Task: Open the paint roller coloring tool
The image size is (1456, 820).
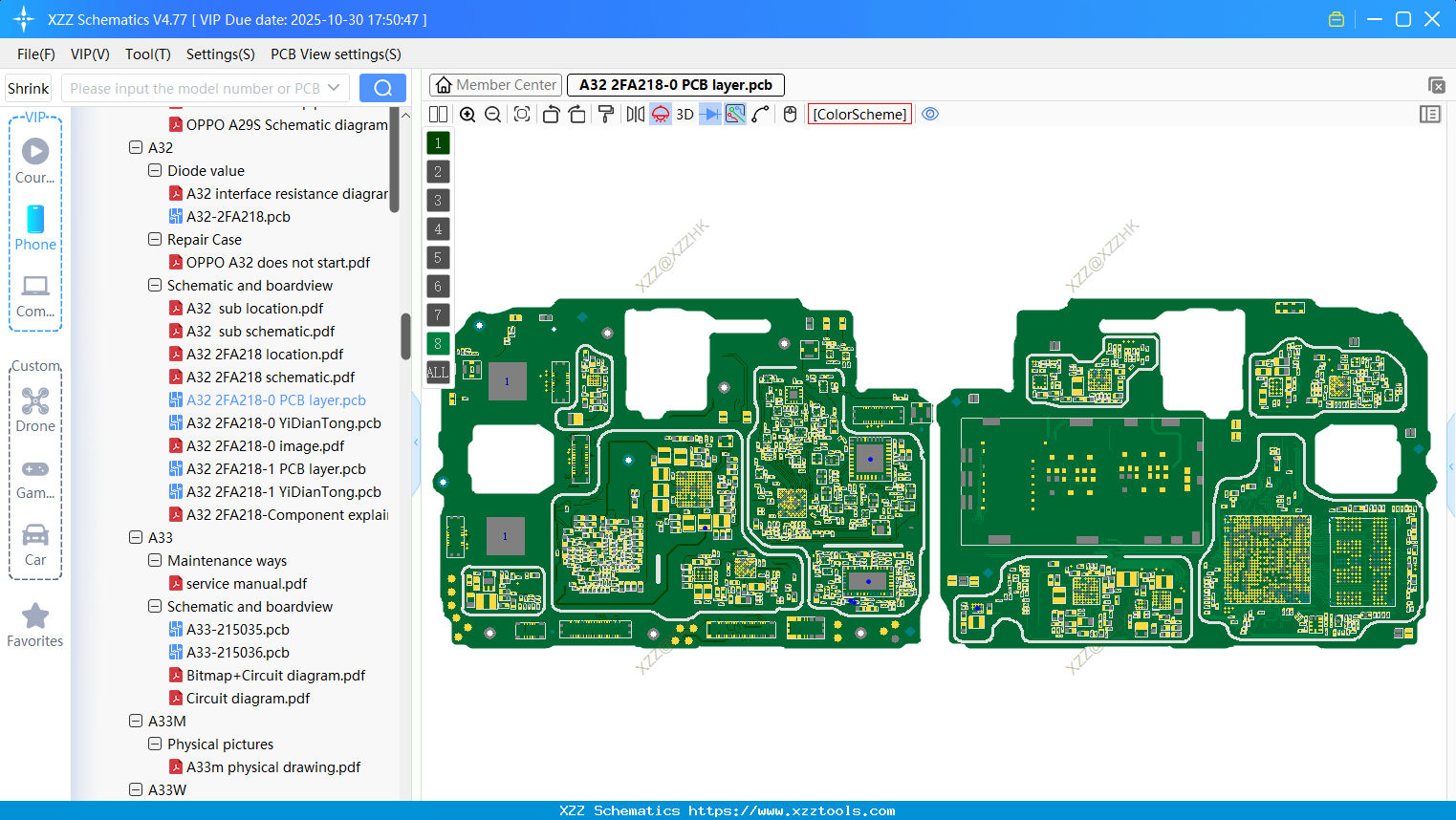Action: click(604, 114)
